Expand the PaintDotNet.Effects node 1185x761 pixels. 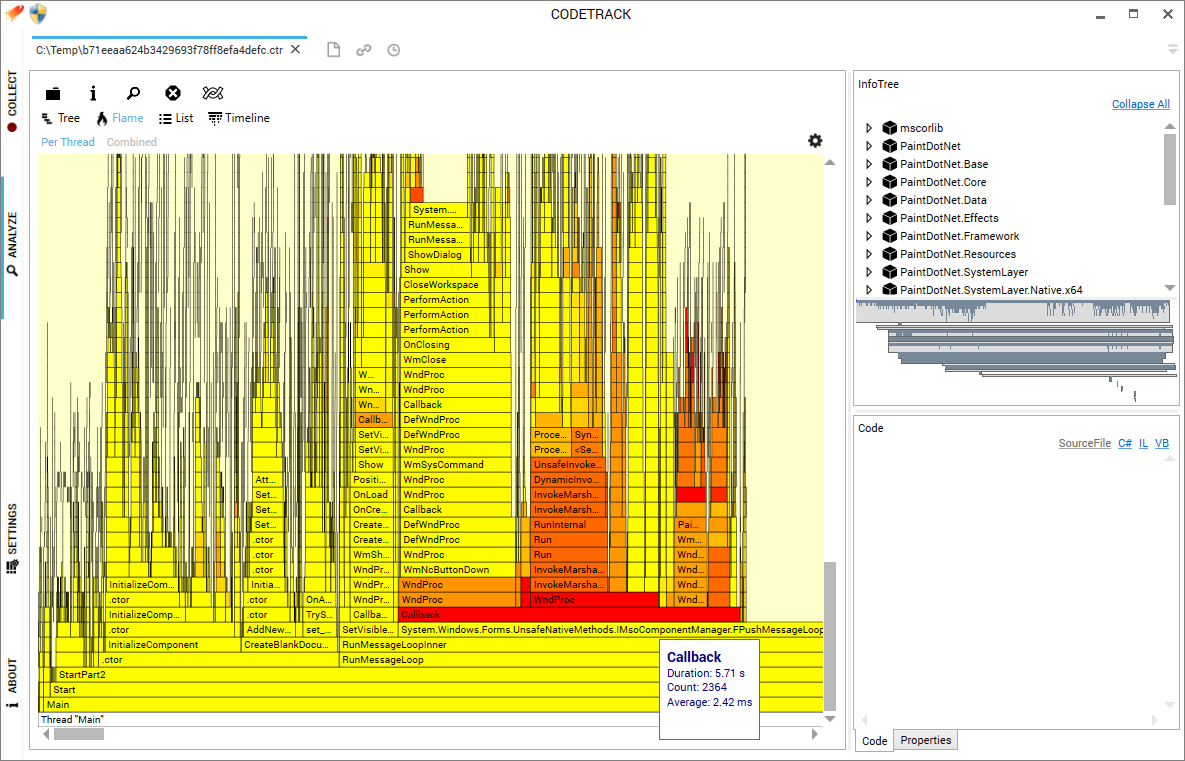tap(869, 218)
